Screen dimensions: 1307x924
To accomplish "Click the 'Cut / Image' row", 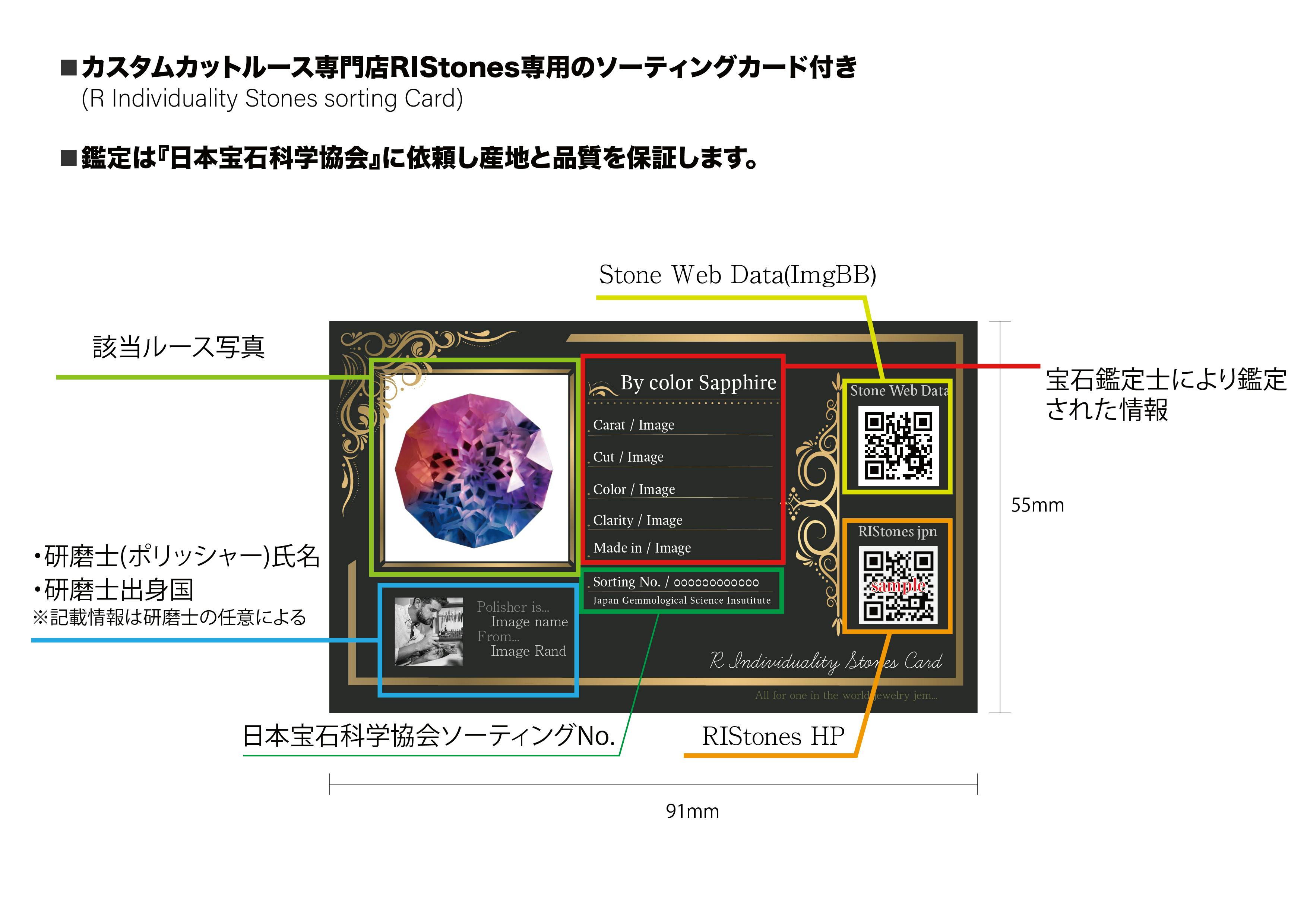I will (x=628, y=457).
